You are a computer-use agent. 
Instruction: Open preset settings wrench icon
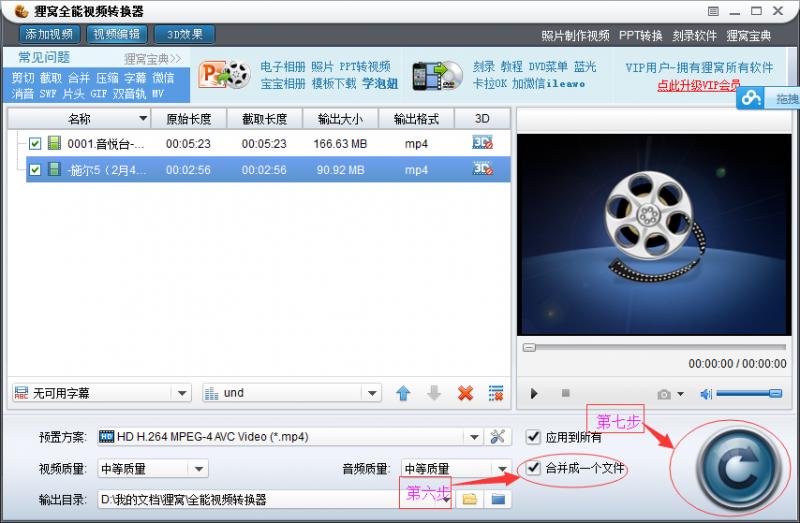point(497,437)
